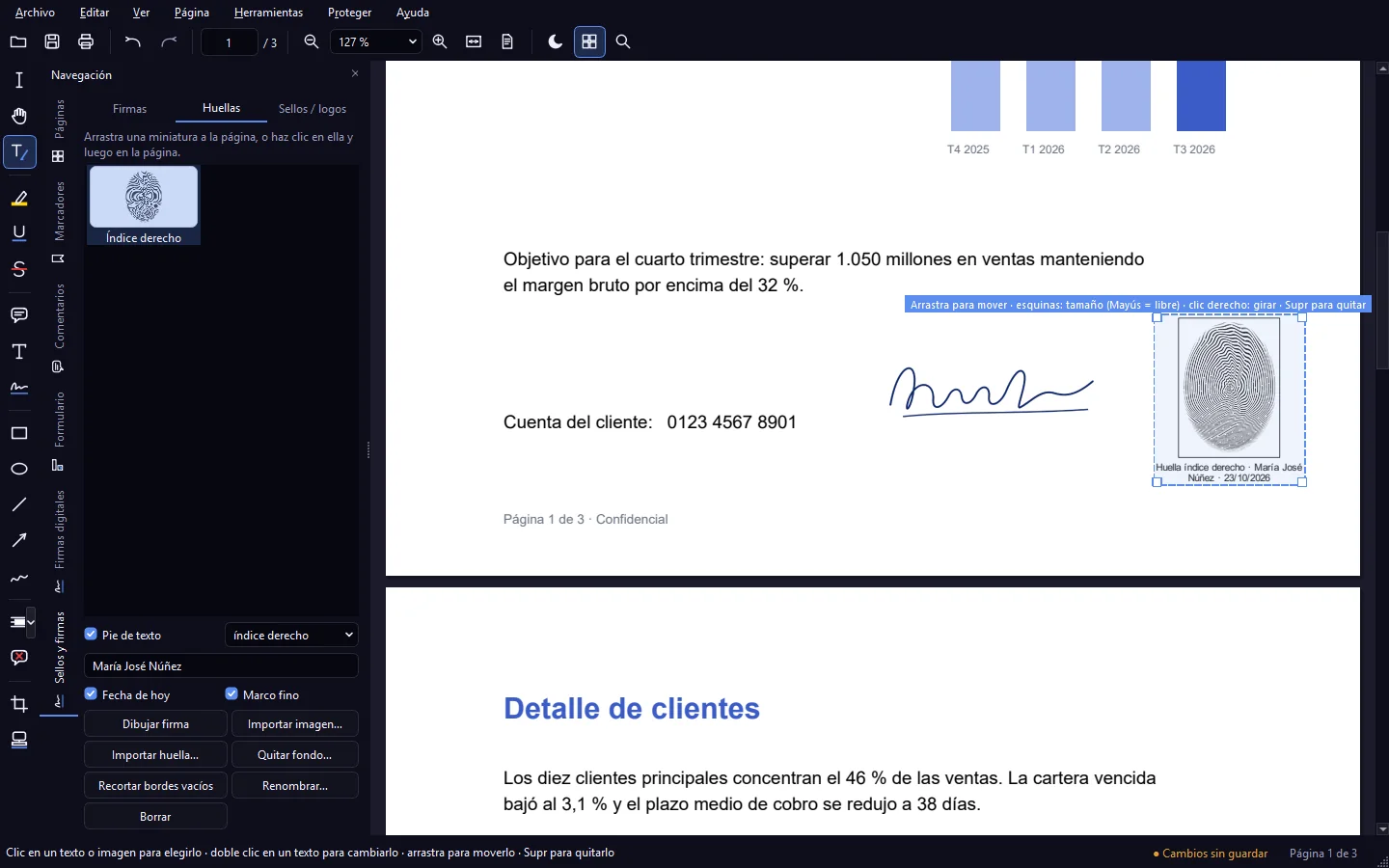Screen dimensions: 1389x868
Task: Select the Índice derecho fingerprint thumbnail
Action: click(x=144, y=204)
